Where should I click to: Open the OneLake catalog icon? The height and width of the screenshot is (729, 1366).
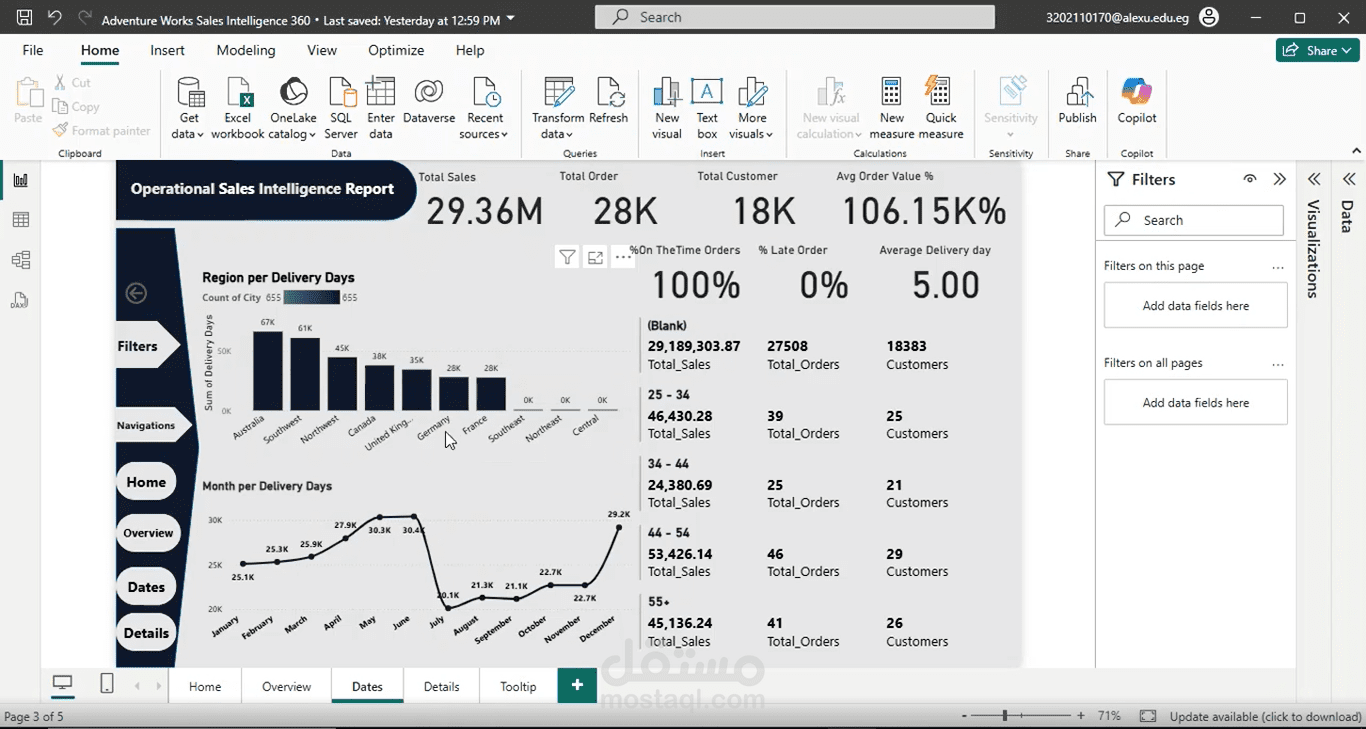click(x=293, y=93)
